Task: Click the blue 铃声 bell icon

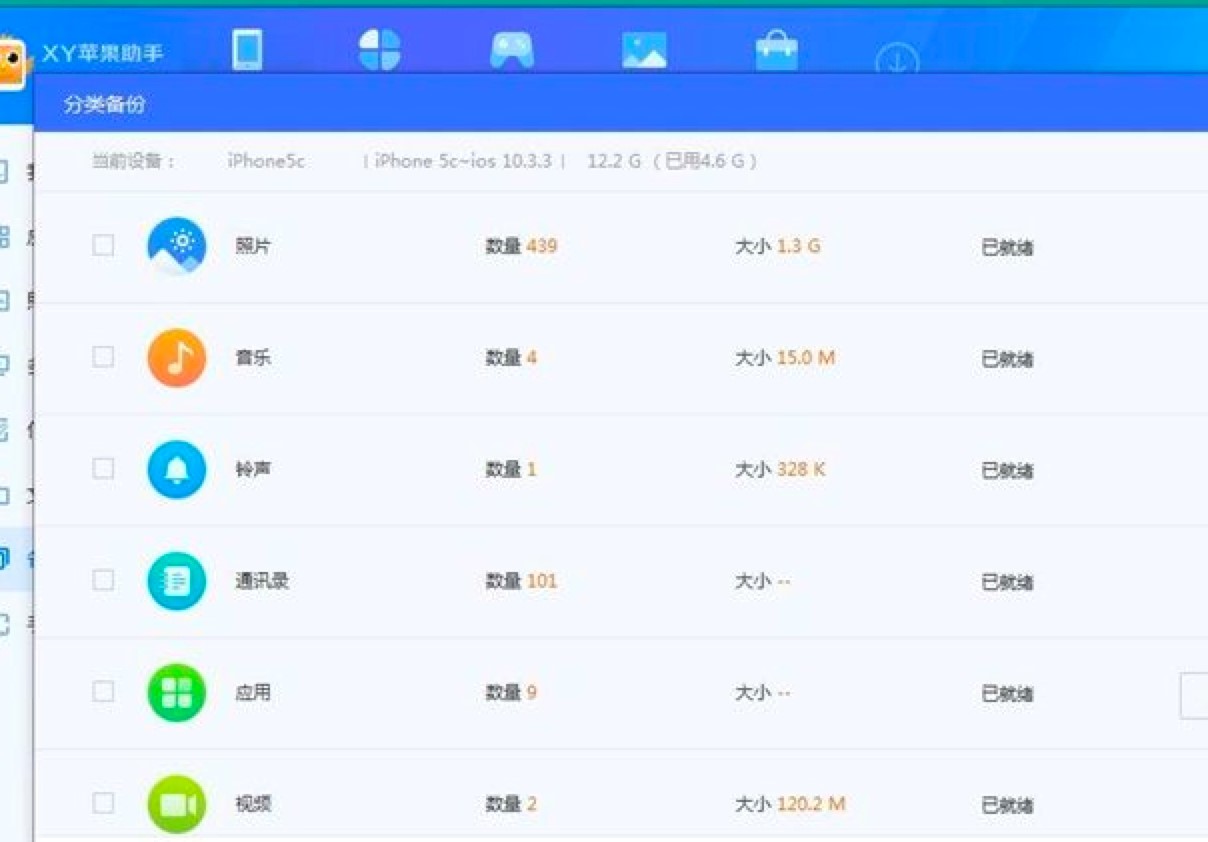Action: click(x=177, y=469)
